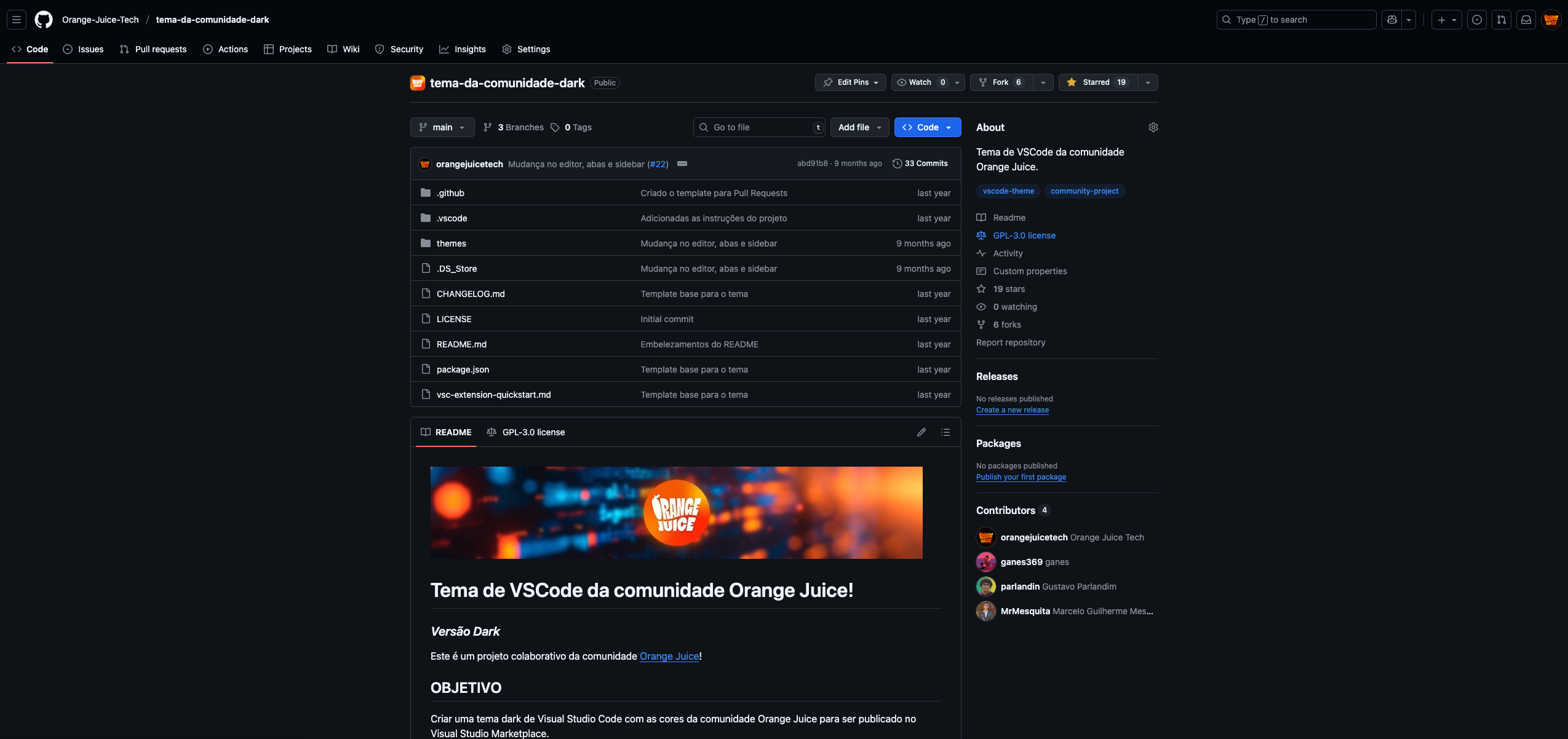The width and height of the screenshot is (1568, 739).
Task: Open MrMesquita contributor avatar
Action: 985,611
